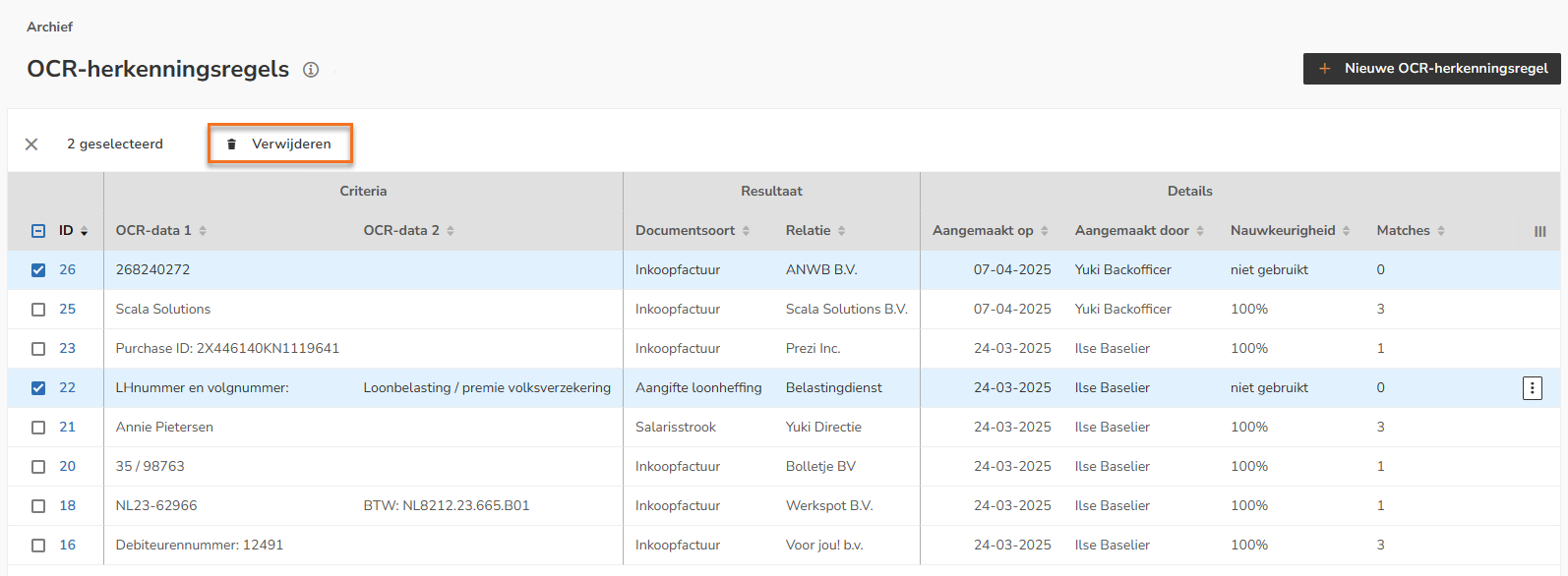Uncheck the checkbox for rule 22
This screenshot has height=576, width=1568.
(38, 388)
